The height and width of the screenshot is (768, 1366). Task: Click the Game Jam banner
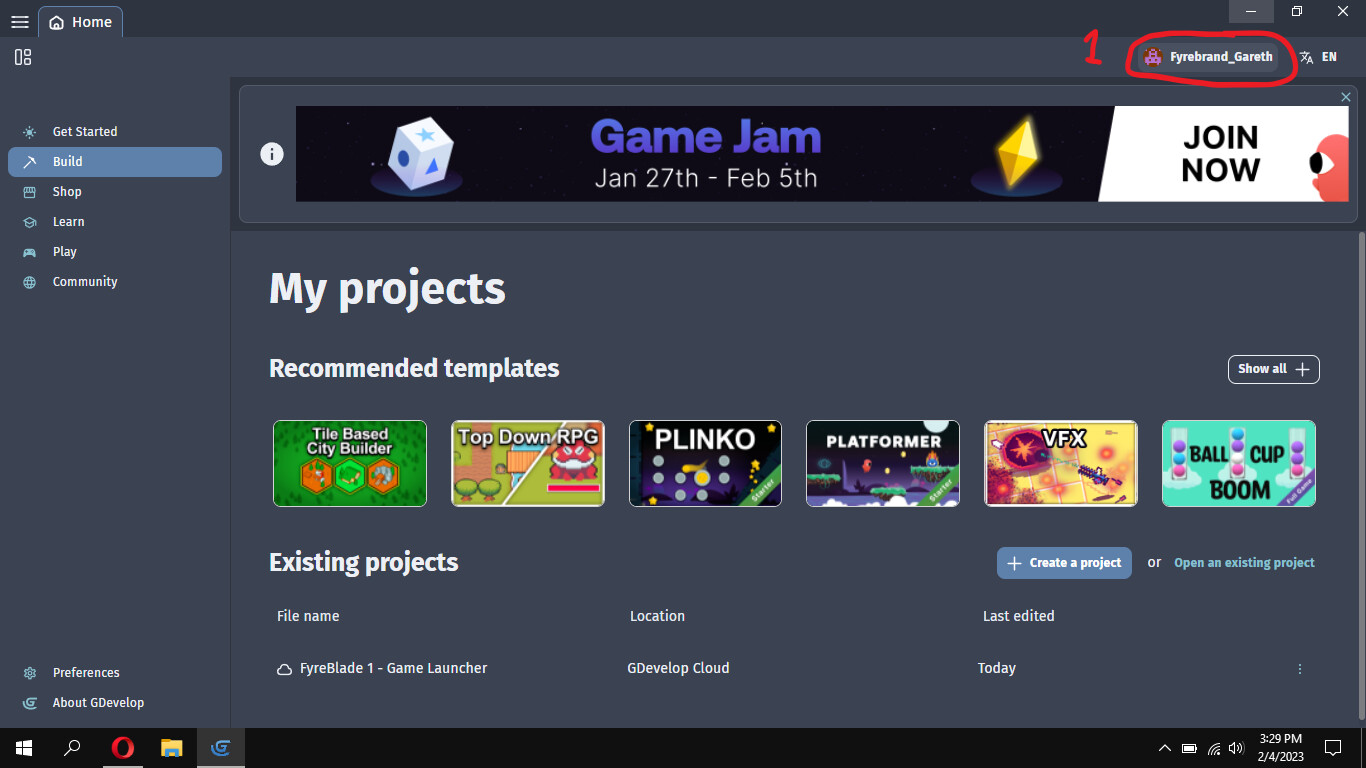[x=822, y=154]
